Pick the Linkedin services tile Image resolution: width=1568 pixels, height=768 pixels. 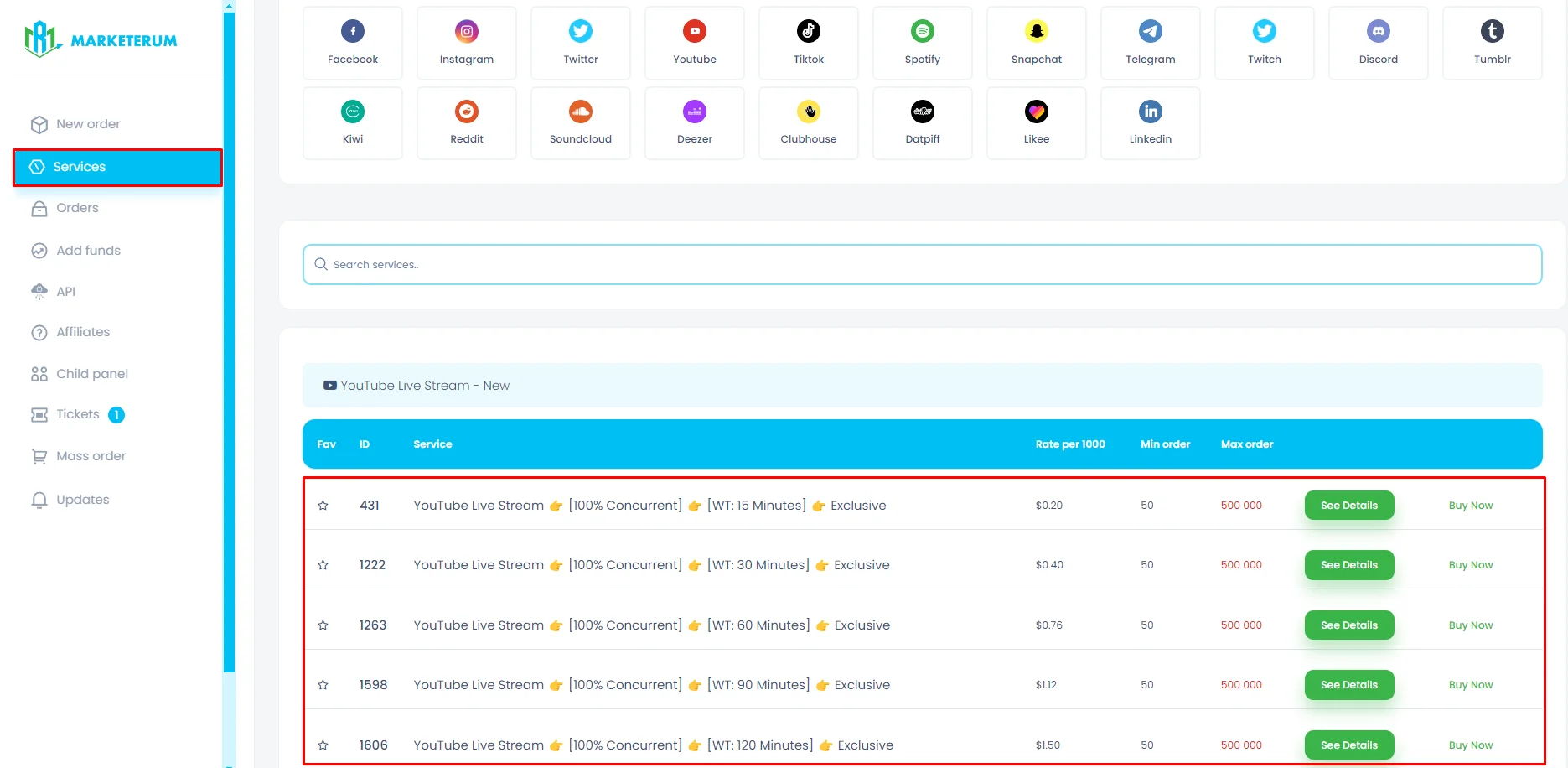(1151, 123)
